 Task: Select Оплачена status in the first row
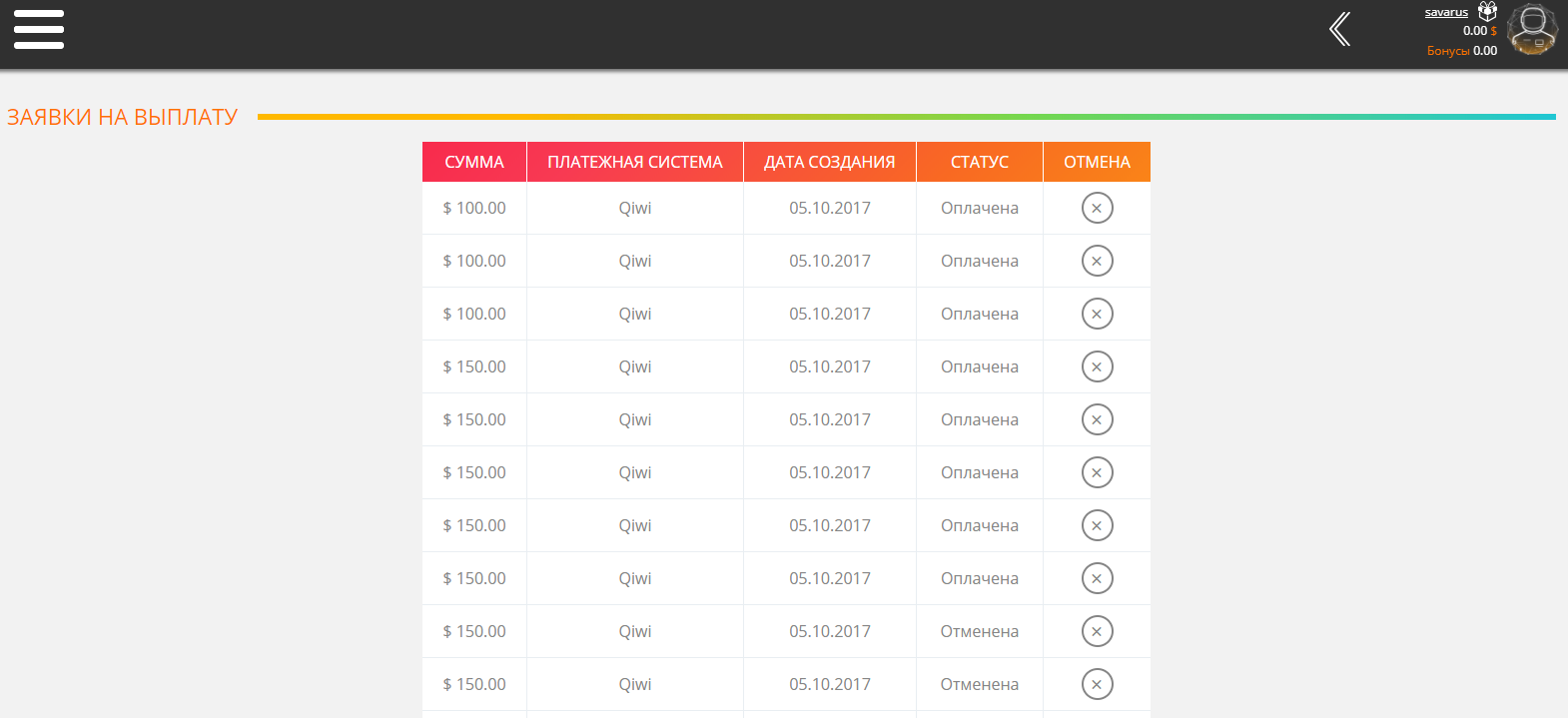point(980,208)
